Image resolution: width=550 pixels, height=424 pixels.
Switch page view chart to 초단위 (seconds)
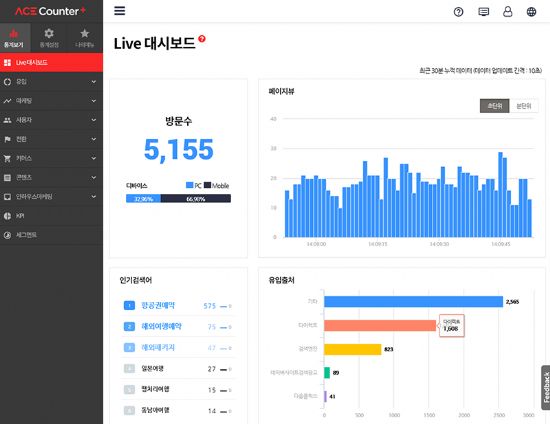tap(495, 106)
